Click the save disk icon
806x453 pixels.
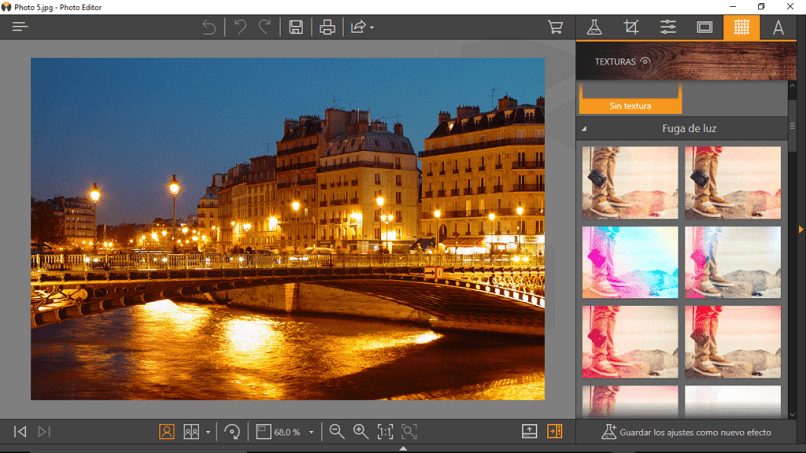[x=296, y=27]
